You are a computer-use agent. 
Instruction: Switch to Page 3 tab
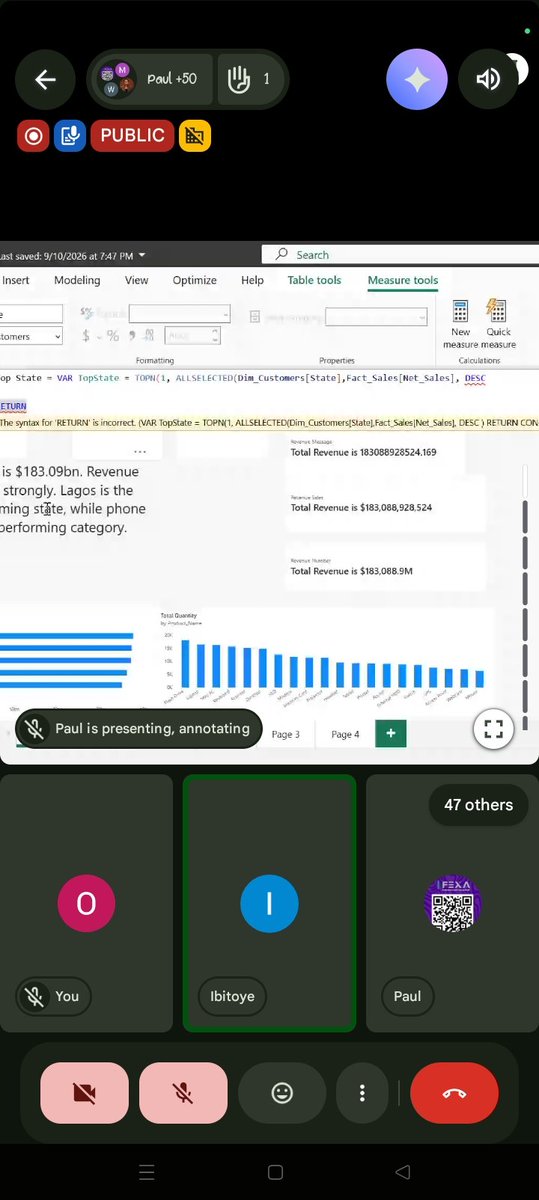tap(285, 734)
